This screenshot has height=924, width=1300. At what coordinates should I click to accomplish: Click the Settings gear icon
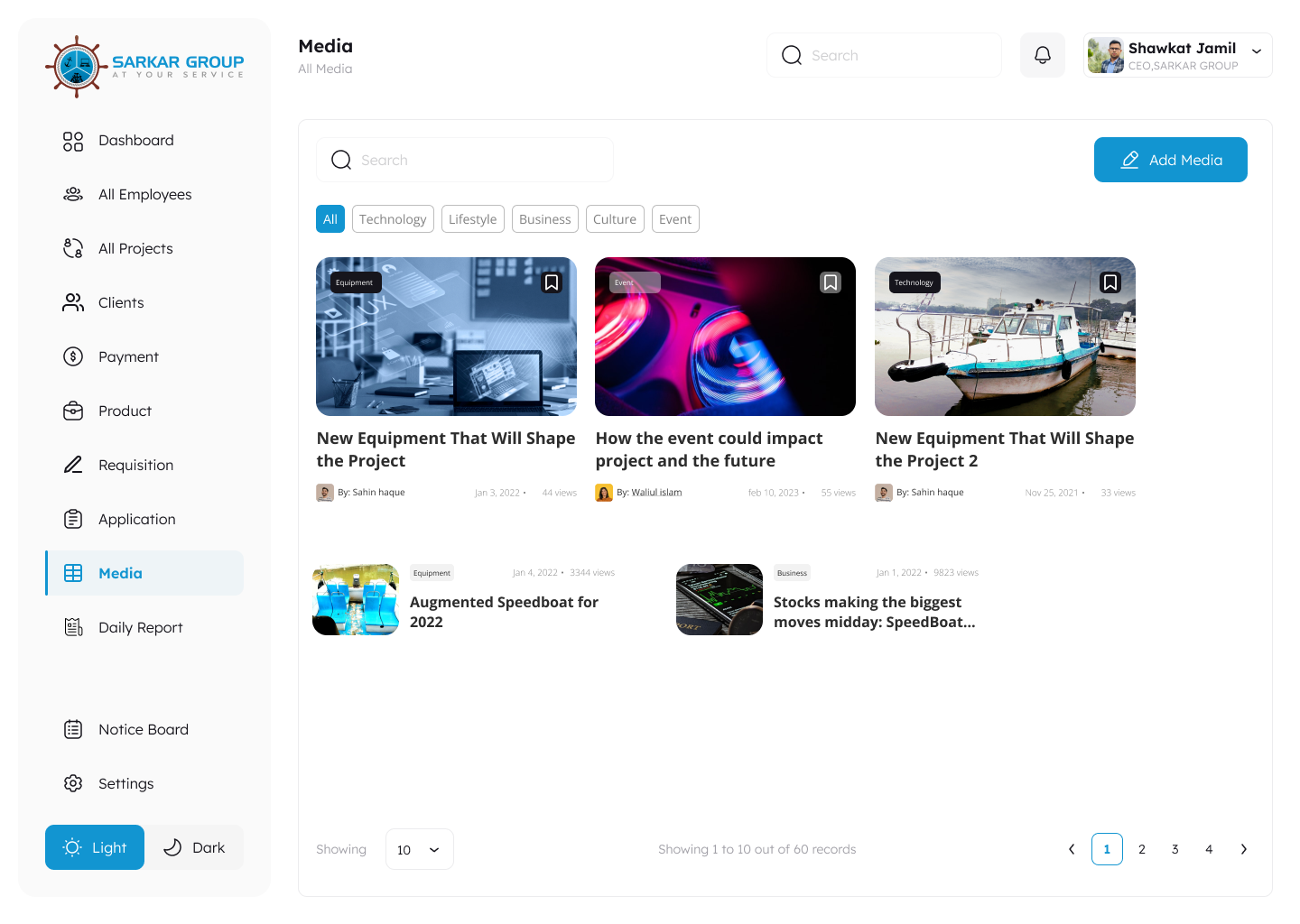pos(73,784)
